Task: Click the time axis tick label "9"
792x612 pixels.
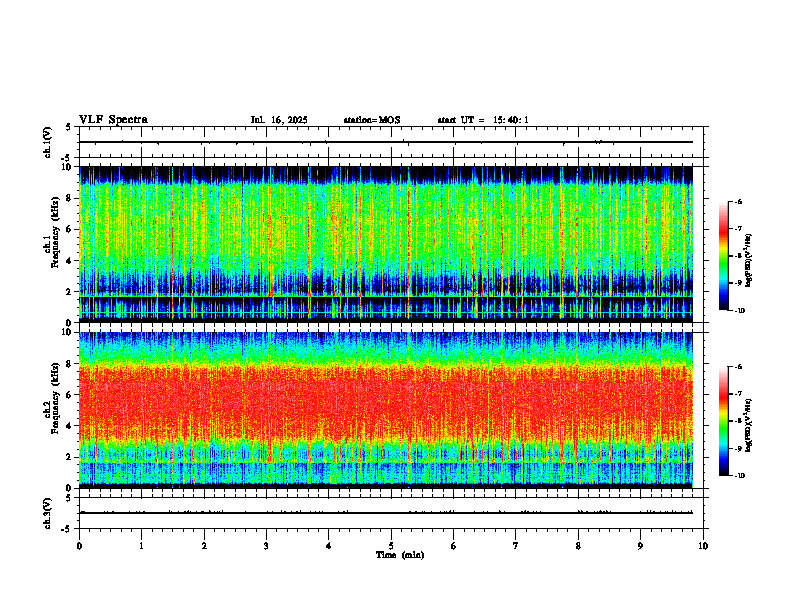Action: (x=640, y=546)
